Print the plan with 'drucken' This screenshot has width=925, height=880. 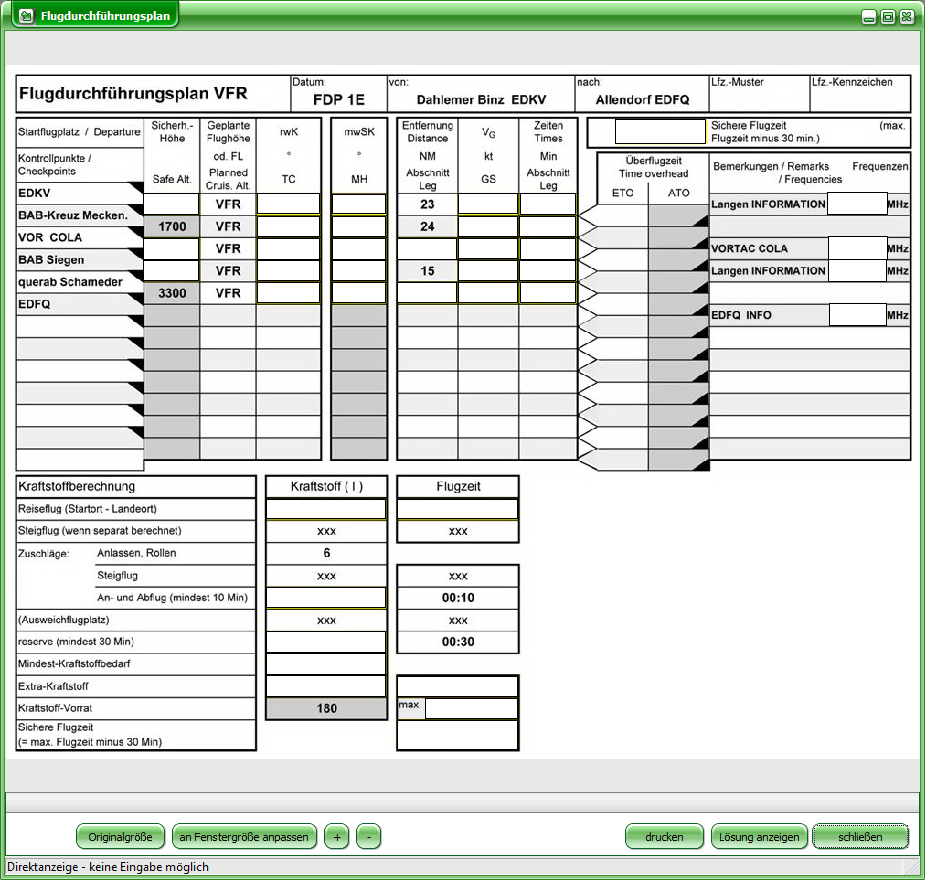click(x=664, y=836)
